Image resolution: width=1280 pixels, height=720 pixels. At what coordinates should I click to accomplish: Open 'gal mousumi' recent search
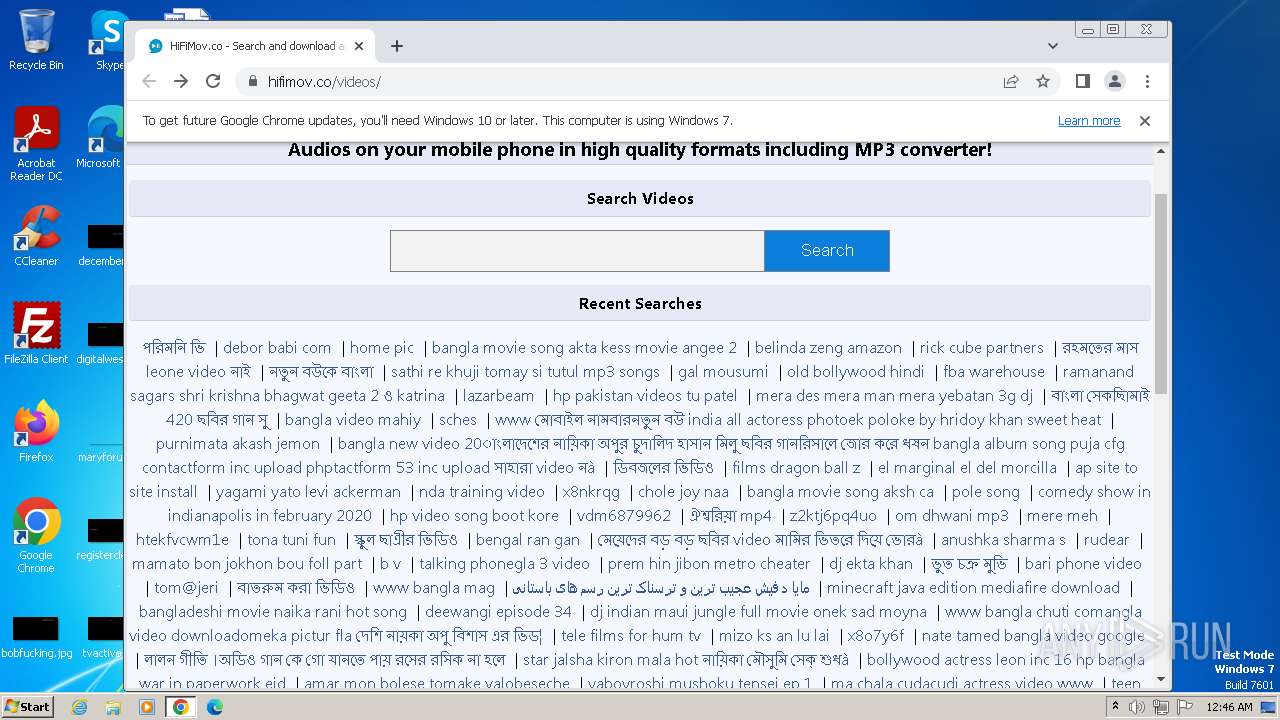(723, 372)
